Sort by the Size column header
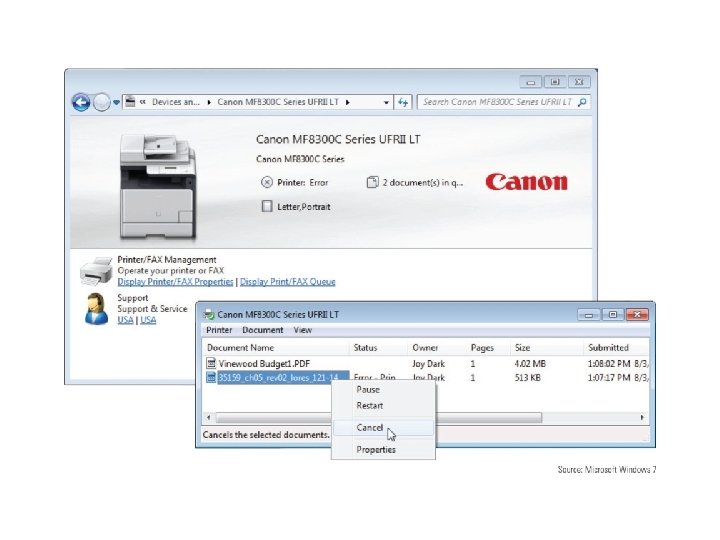Image resolution: width=720 pixels, height=540 pixels. pos(547,348)
